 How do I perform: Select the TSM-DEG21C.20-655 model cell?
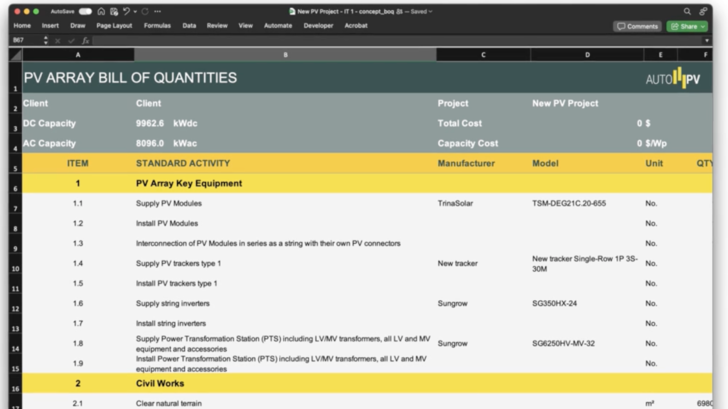tap(568, 203)
